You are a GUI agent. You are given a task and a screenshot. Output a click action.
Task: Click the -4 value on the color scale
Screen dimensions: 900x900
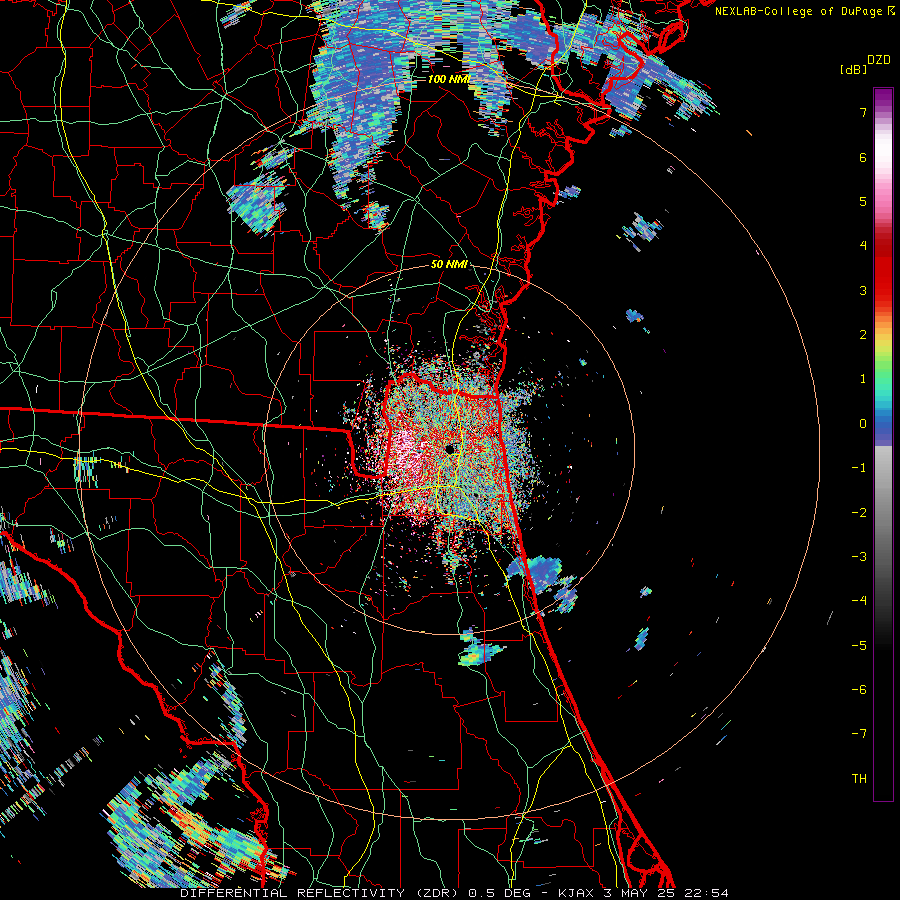[859, 601]
